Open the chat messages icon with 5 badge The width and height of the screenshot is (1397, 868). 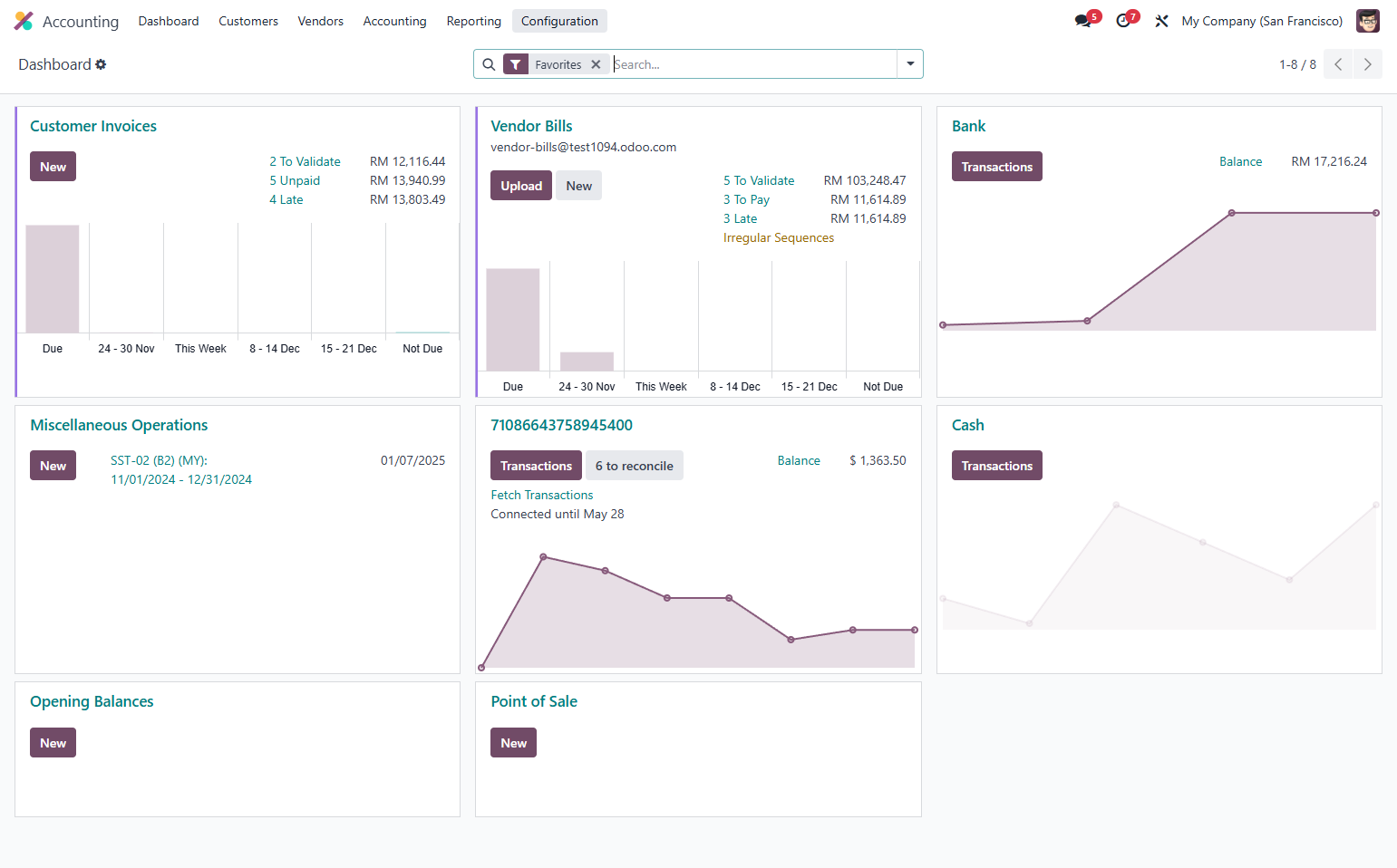coord(1083,21)
